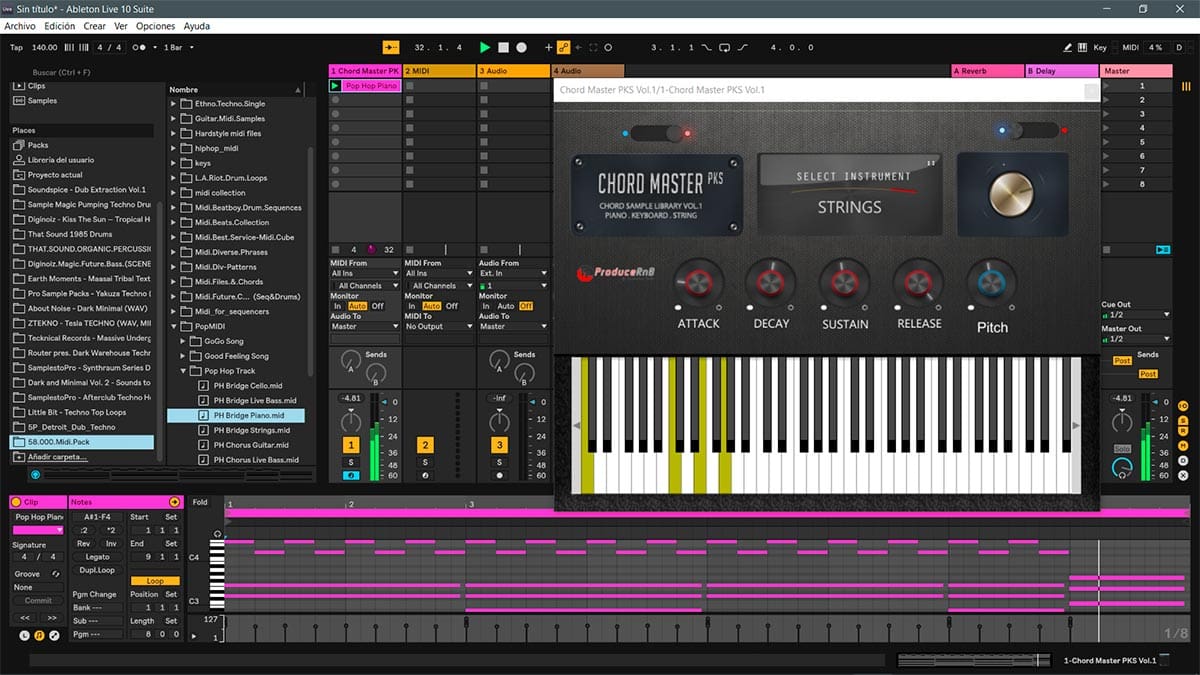Viewport: 1200px width, 675px height.
Task: Click Añadir carpeta in Places
Action: [x=58, y=457]
